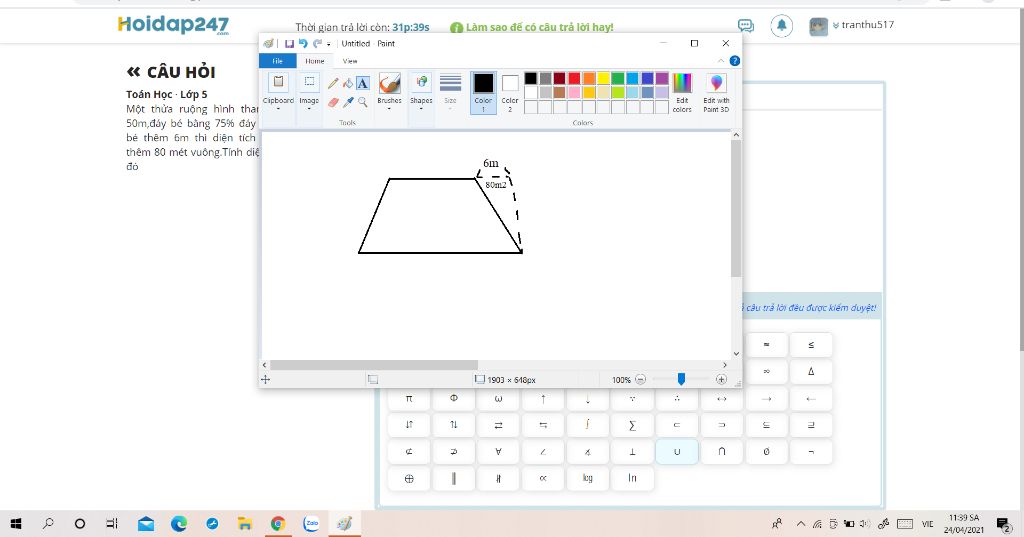Viewport: 1024px width, 537px height.
Task: Go back via CÂU HỎI heading
Action: tap(171, 72)
